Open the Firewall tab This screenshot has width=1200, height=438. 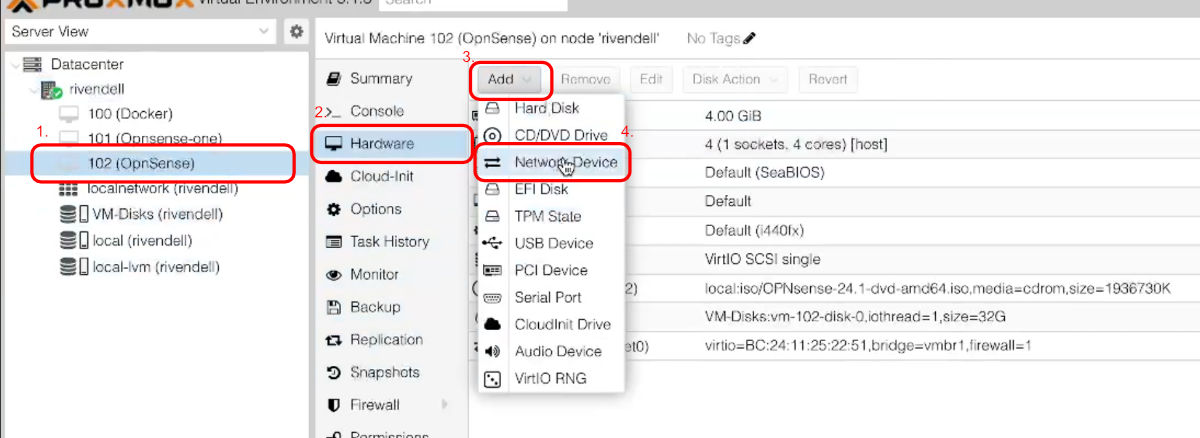[x=374, y=405]
